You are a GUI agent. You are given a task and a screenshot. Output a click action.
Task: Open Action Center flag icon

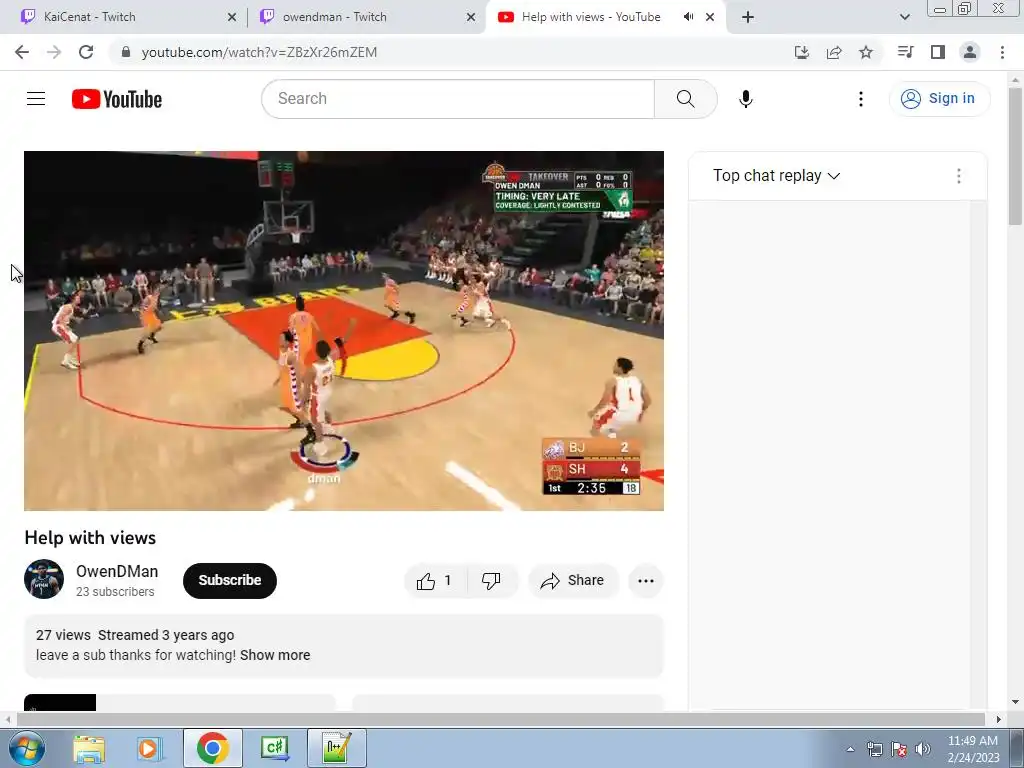(899, 749)
